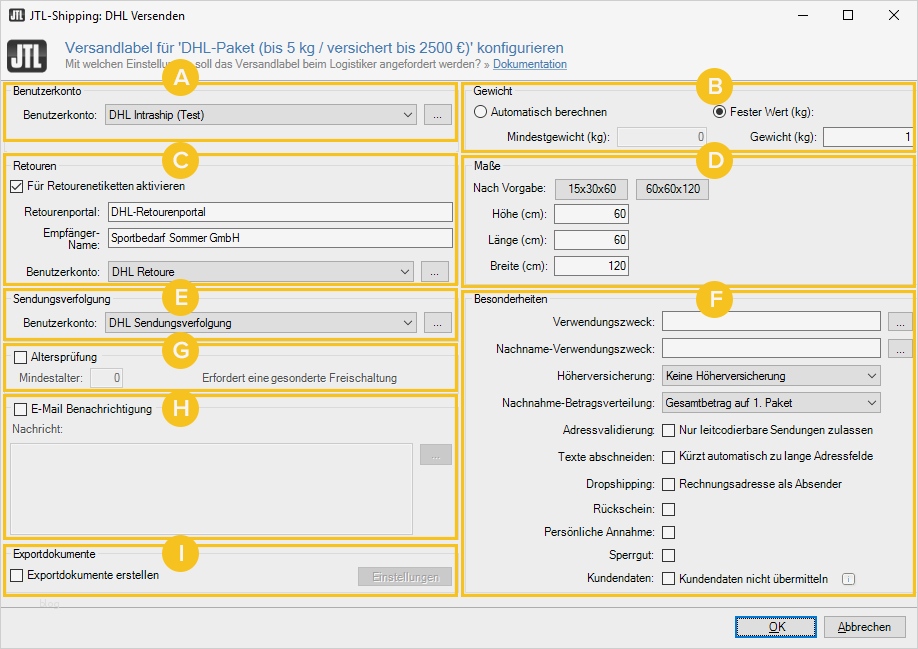The width and height of the screenshot is (918, 649).
Task: Click the info icon beside Kundendaten nicht übermitteln
Action: click(x=848, y=579)
